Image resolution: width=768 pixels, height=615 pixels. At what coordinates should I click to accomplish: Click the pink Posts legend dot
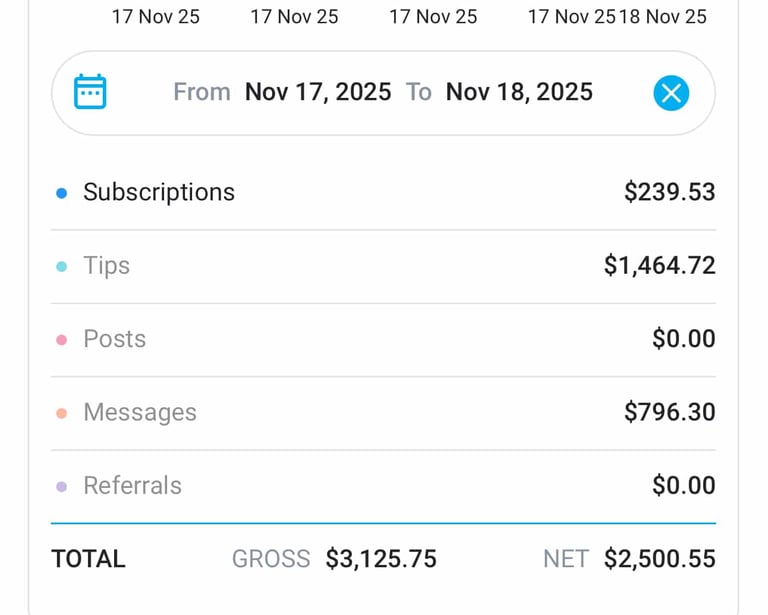(x=61, y=340)
